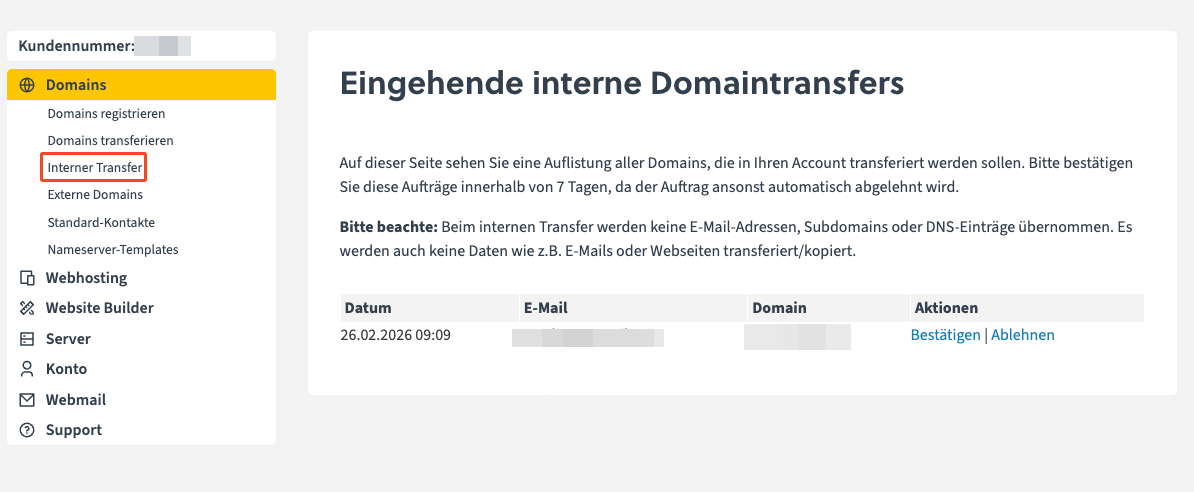This screenshot has width=1194, height=492.
Task: Go to Externe Domains
Action: pos(95,195)
